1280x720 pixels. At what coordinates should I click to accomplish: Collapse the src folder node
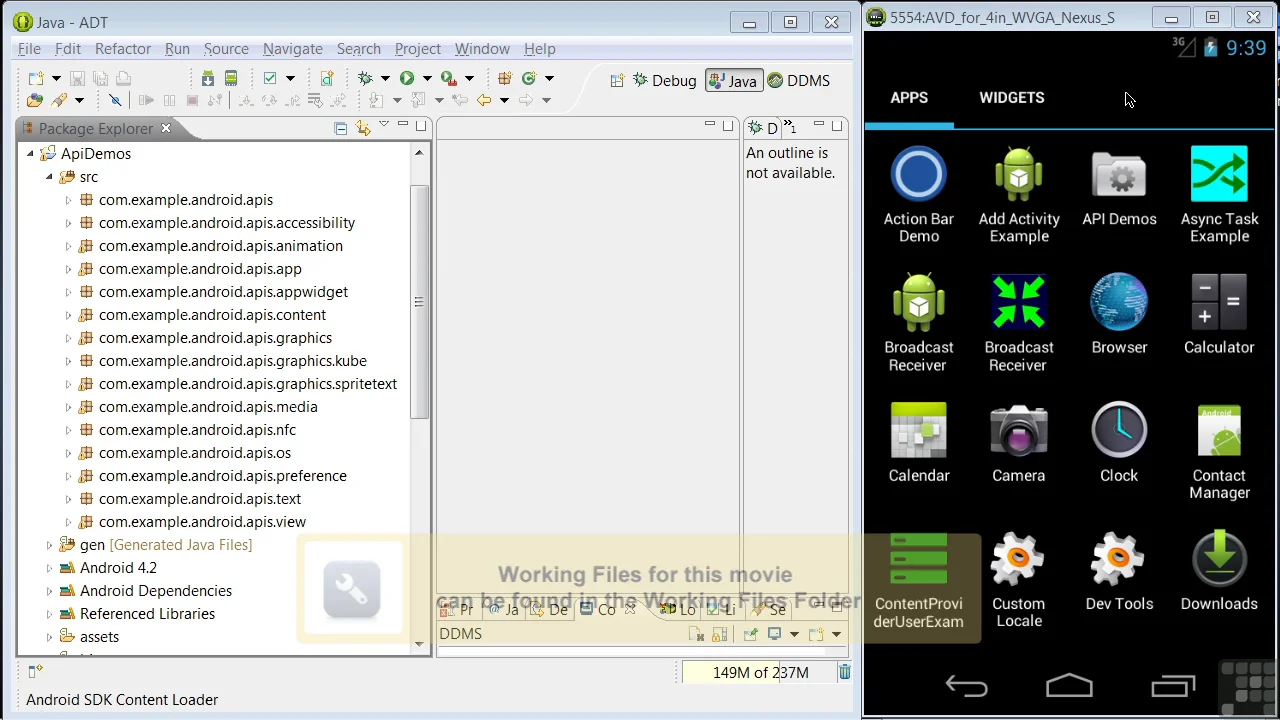point(49,177)
